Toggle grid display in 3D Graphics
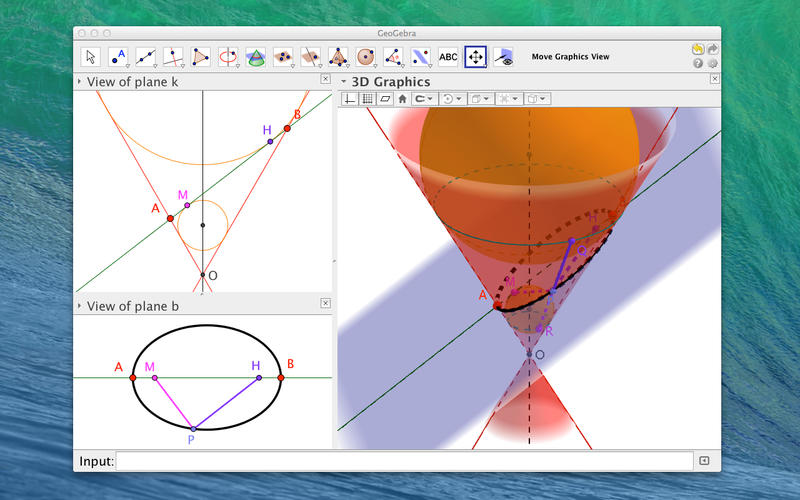This screenshot has width=800, height=500. (367, 99)
